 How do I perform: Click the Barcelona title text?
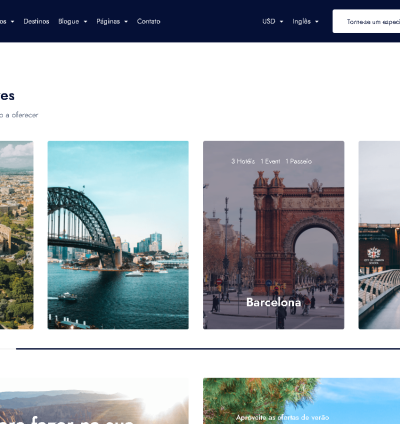tap(274, 302)
